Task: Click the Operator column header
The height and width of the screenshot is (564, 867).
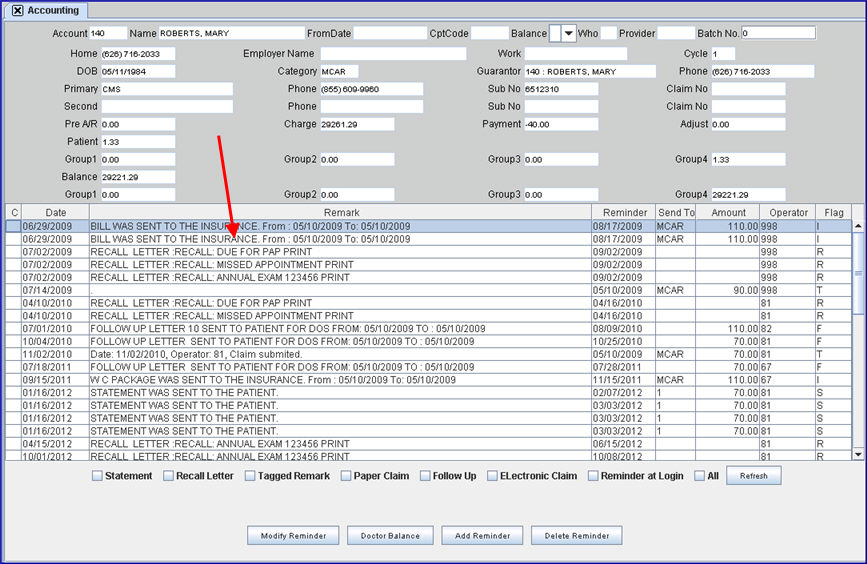Action: (x=788, y=212)
